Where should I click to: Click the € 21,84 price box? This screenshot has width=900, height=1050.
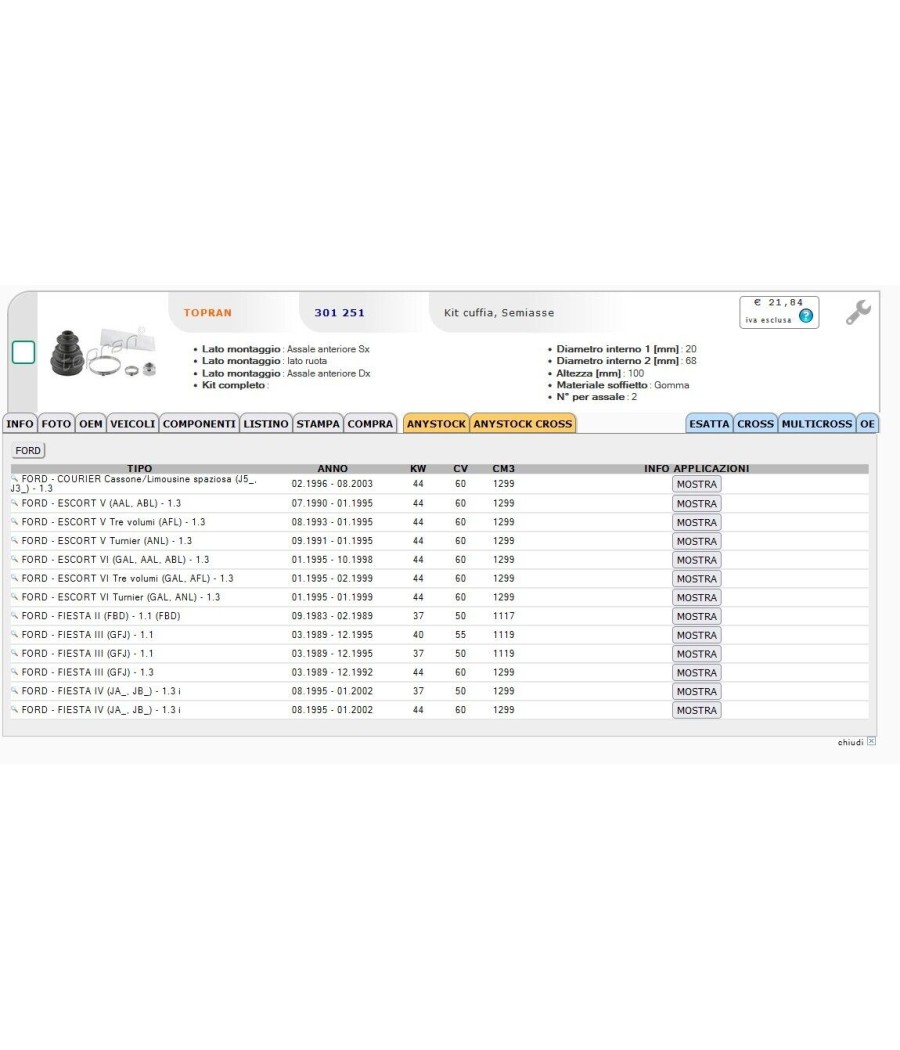point(779,312)
